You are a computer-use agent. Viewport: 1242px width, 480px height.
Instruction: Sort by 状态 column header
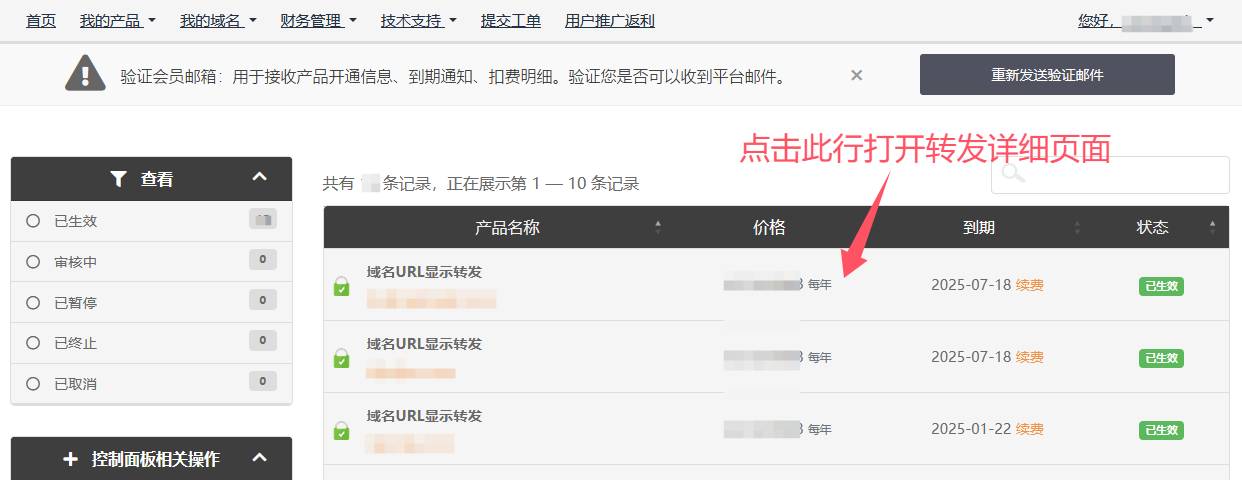point(1159,227)
